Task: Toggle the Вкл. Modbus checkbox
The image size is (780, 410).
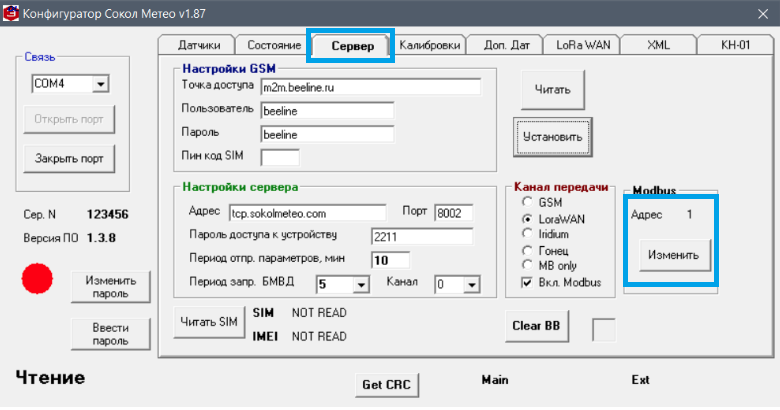Action: pos(527,282)
